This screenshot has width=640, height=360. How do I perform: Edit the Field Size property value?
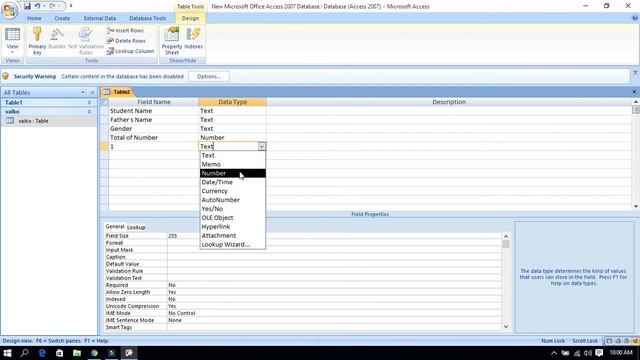[334, 236]
